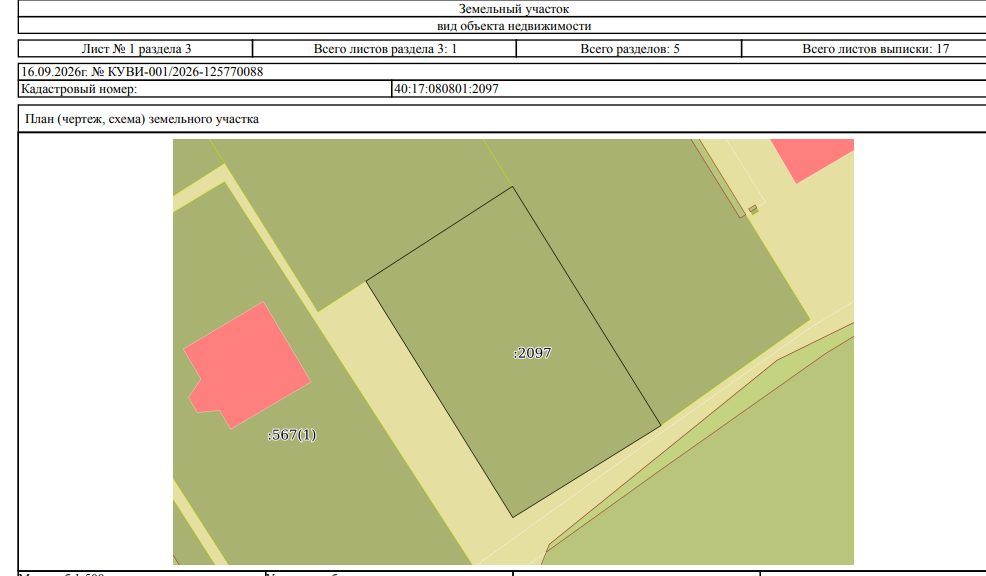Click the 'Лист № 1 раздела 3' cell

click(x=136, y=48)
